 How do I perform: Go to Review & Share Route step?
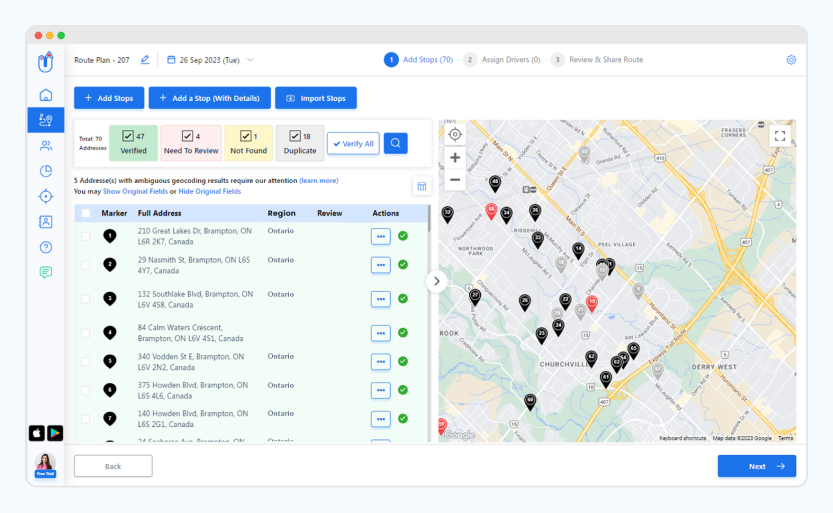597,59
